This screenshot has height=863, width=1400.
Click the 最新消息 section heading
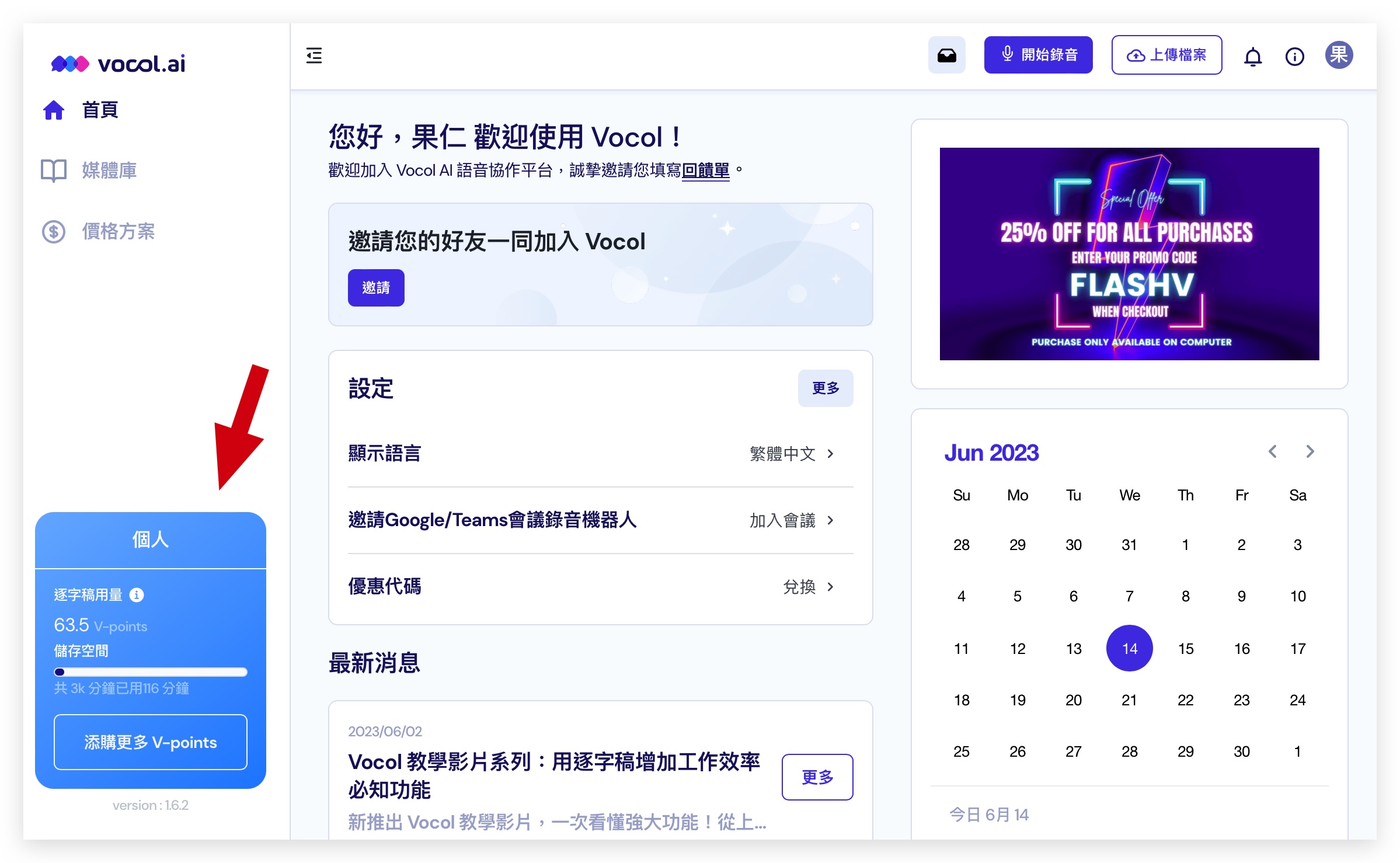click(x=374, y=663)
